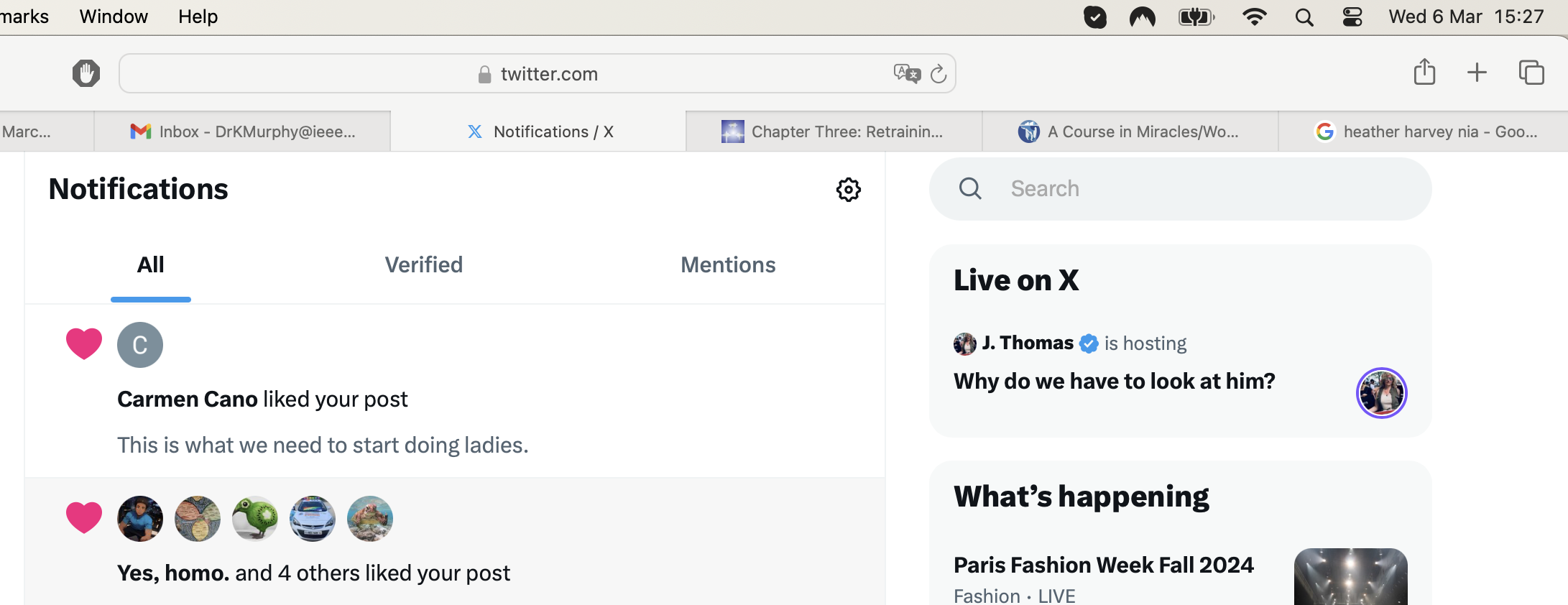
Task: Click Carmen Cano's gray C avatar
Action: pos(140,345)
